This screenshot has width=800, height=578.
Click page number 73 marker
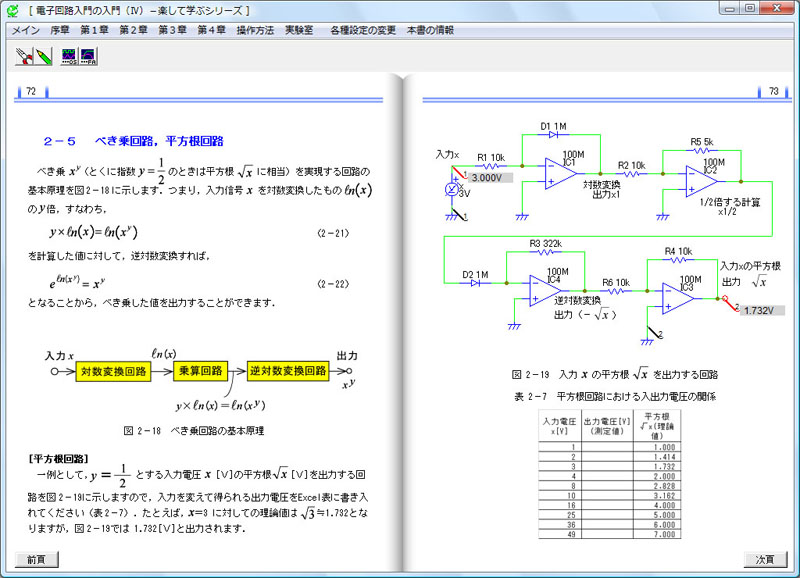point(773,91)
